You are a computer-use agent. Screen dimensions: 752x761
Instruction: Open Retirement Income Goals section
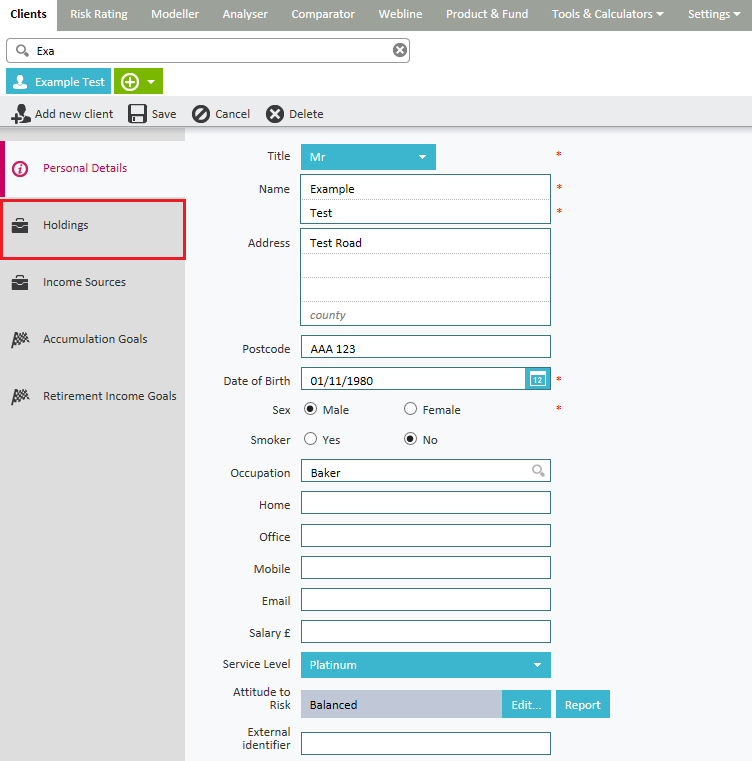tap(92, 396)
